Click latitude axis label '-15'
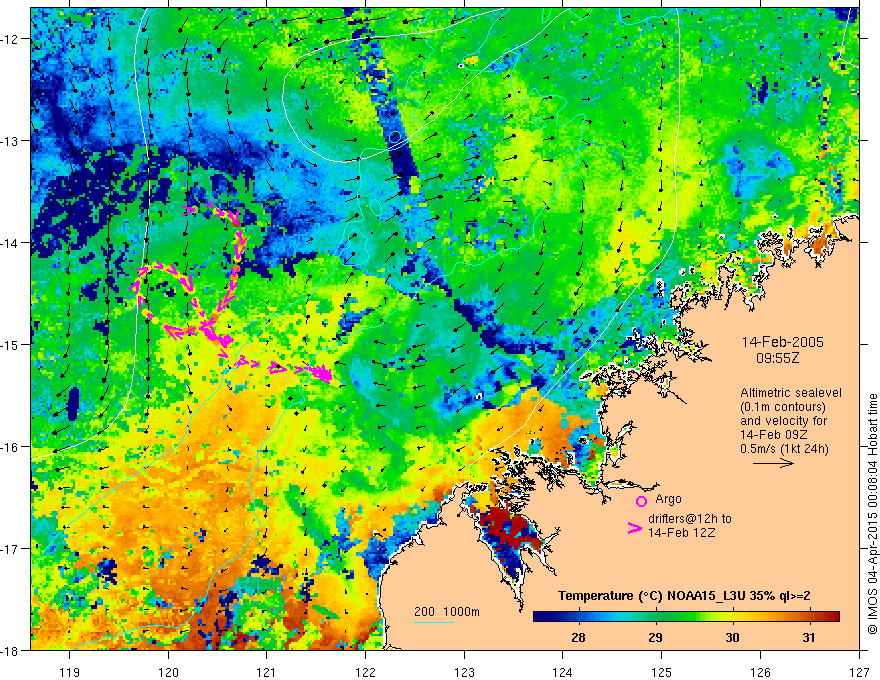Screen dimensions: 880x680 click(11, 345)
